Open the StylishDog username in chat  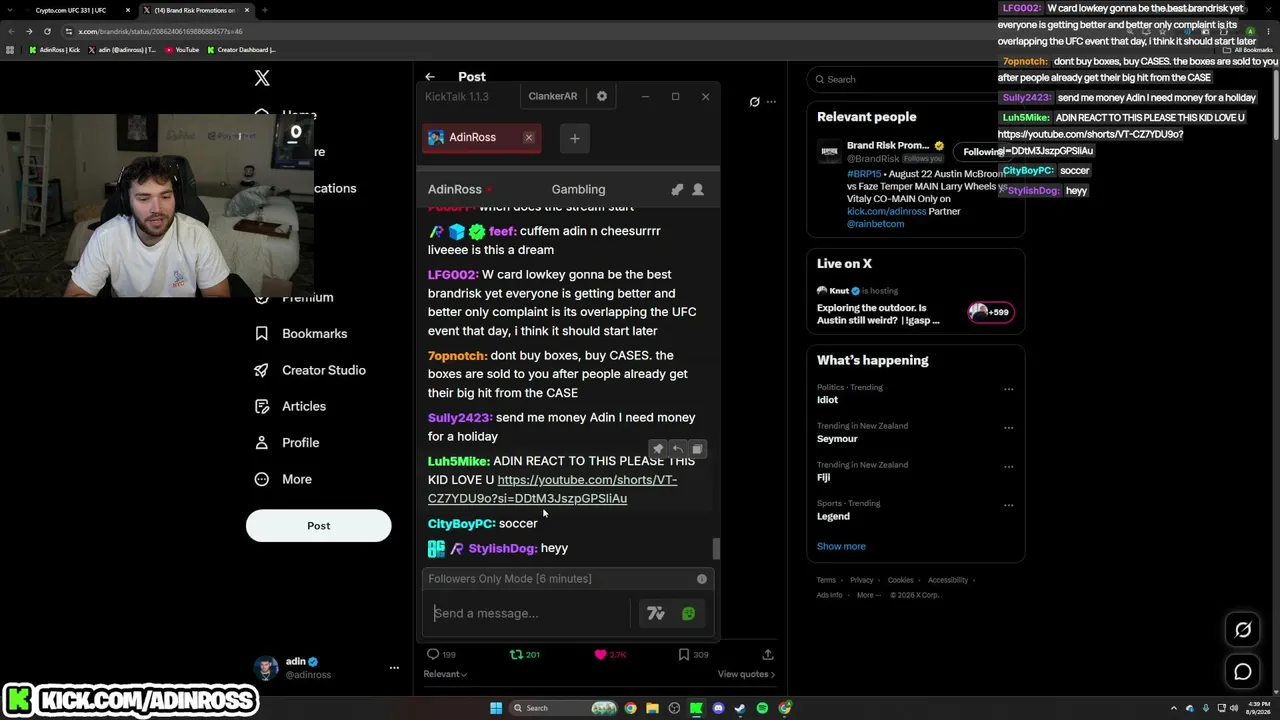tap(502, 548)
